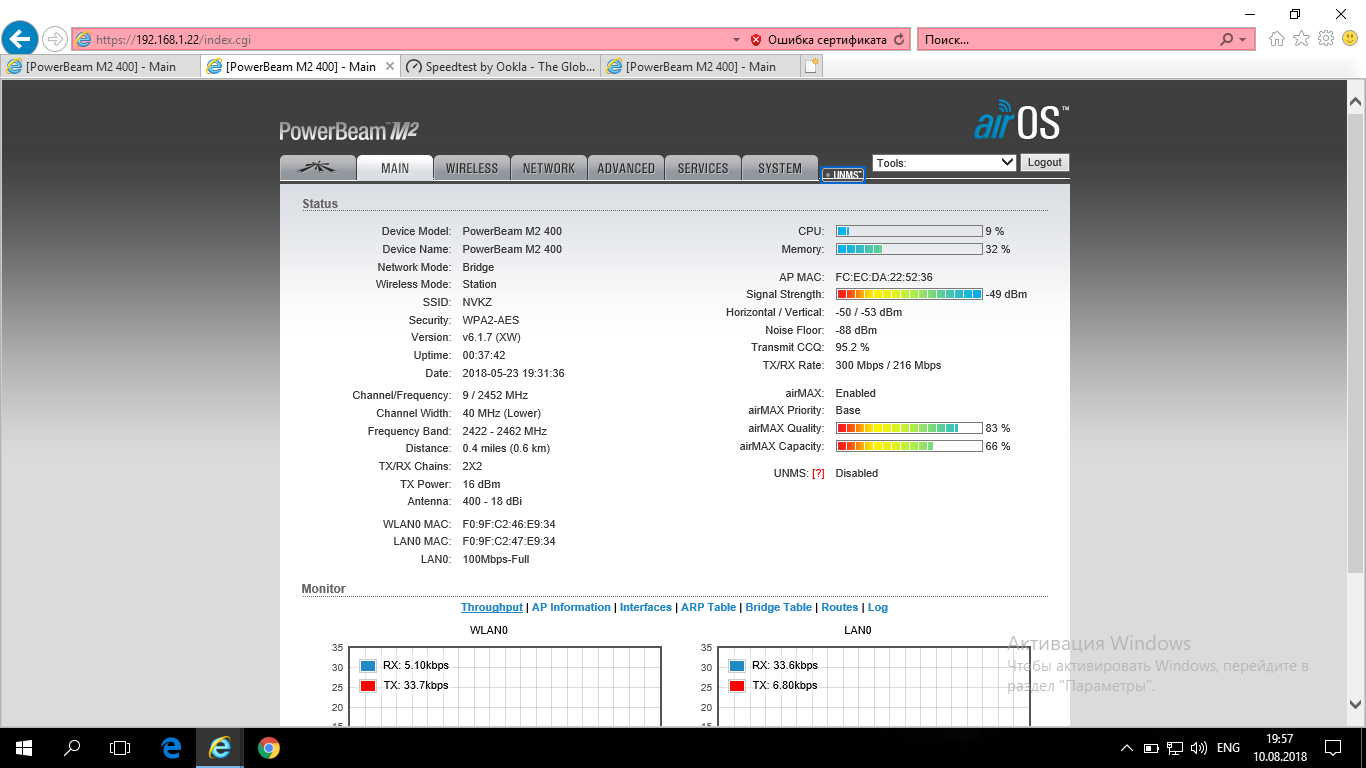
Task: Expand the search provider dropdown arrow
Action: click(x=1243, y=40)
